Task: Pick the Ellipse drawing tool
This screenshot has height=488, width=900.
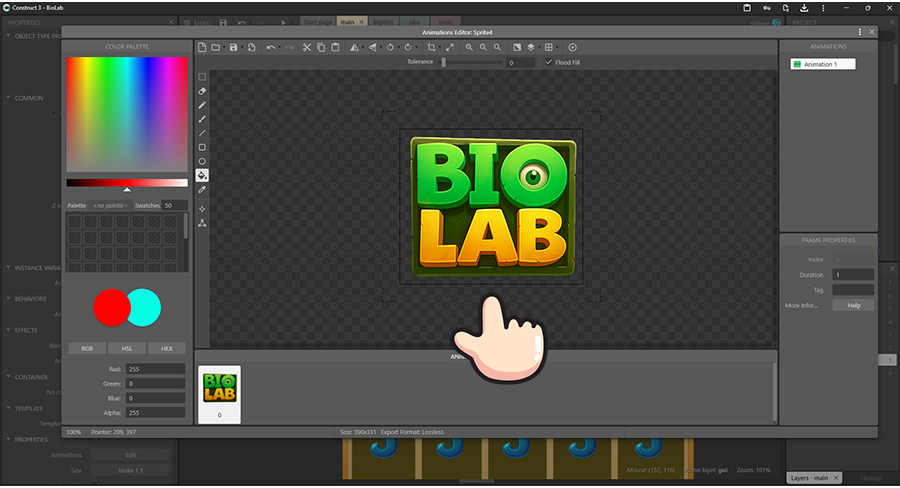Action: tap(202, 161)
